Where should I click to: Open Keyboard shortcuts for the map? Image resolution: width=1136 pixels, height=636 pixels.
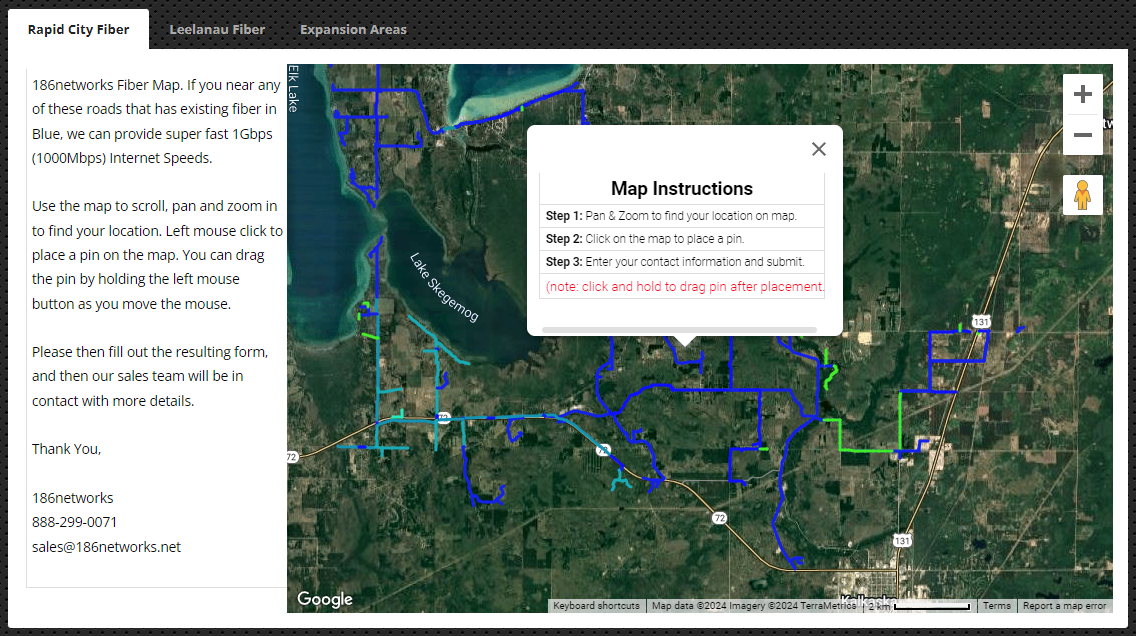[x=596, y=606]
